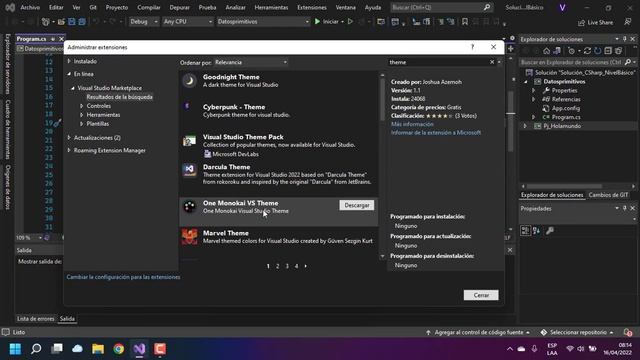
Task: Click the Cerrar button
Action: click(481, 295)
